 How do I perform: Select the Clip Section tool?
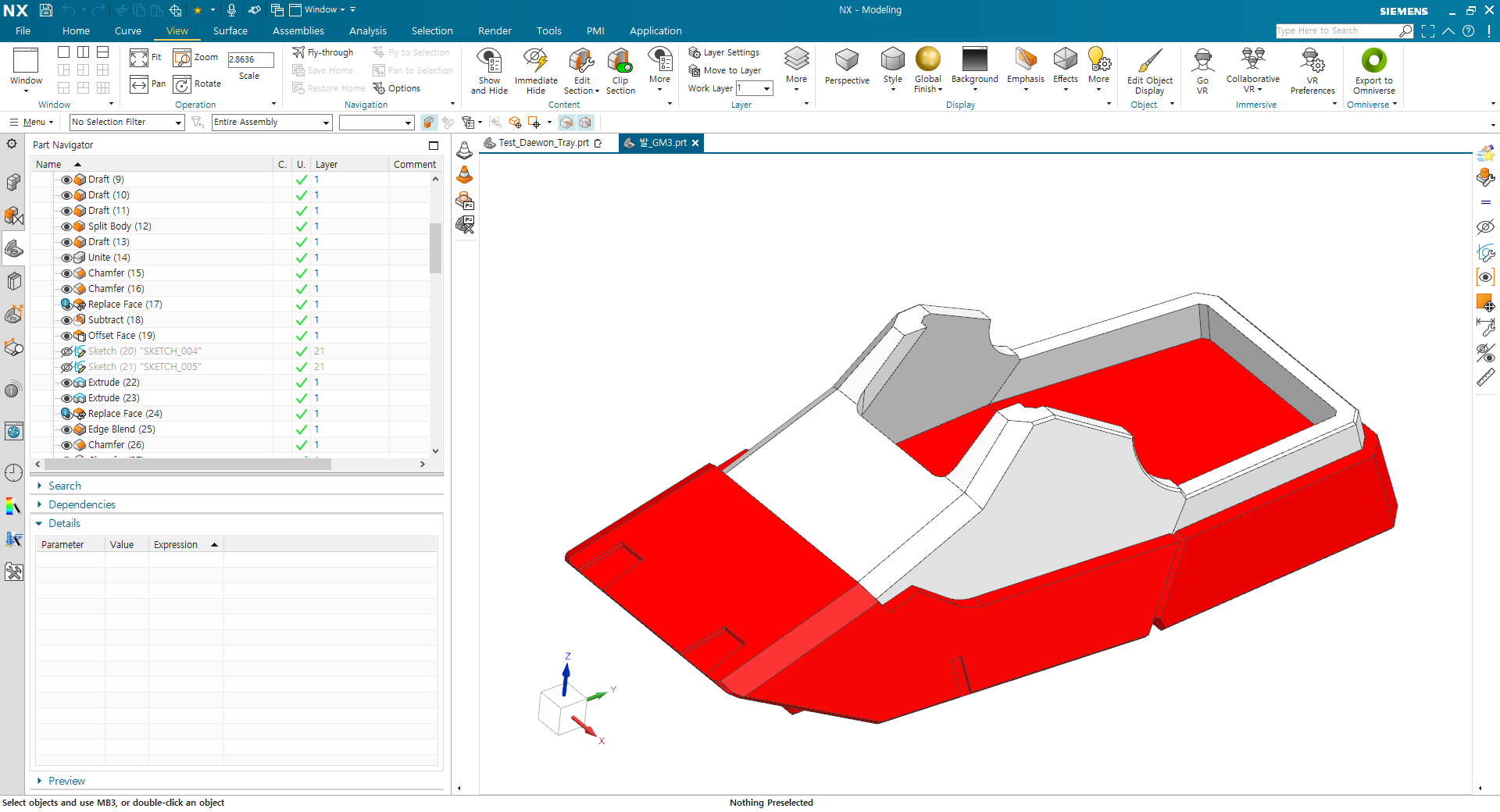pyautogui.click(x=620, y=62)
